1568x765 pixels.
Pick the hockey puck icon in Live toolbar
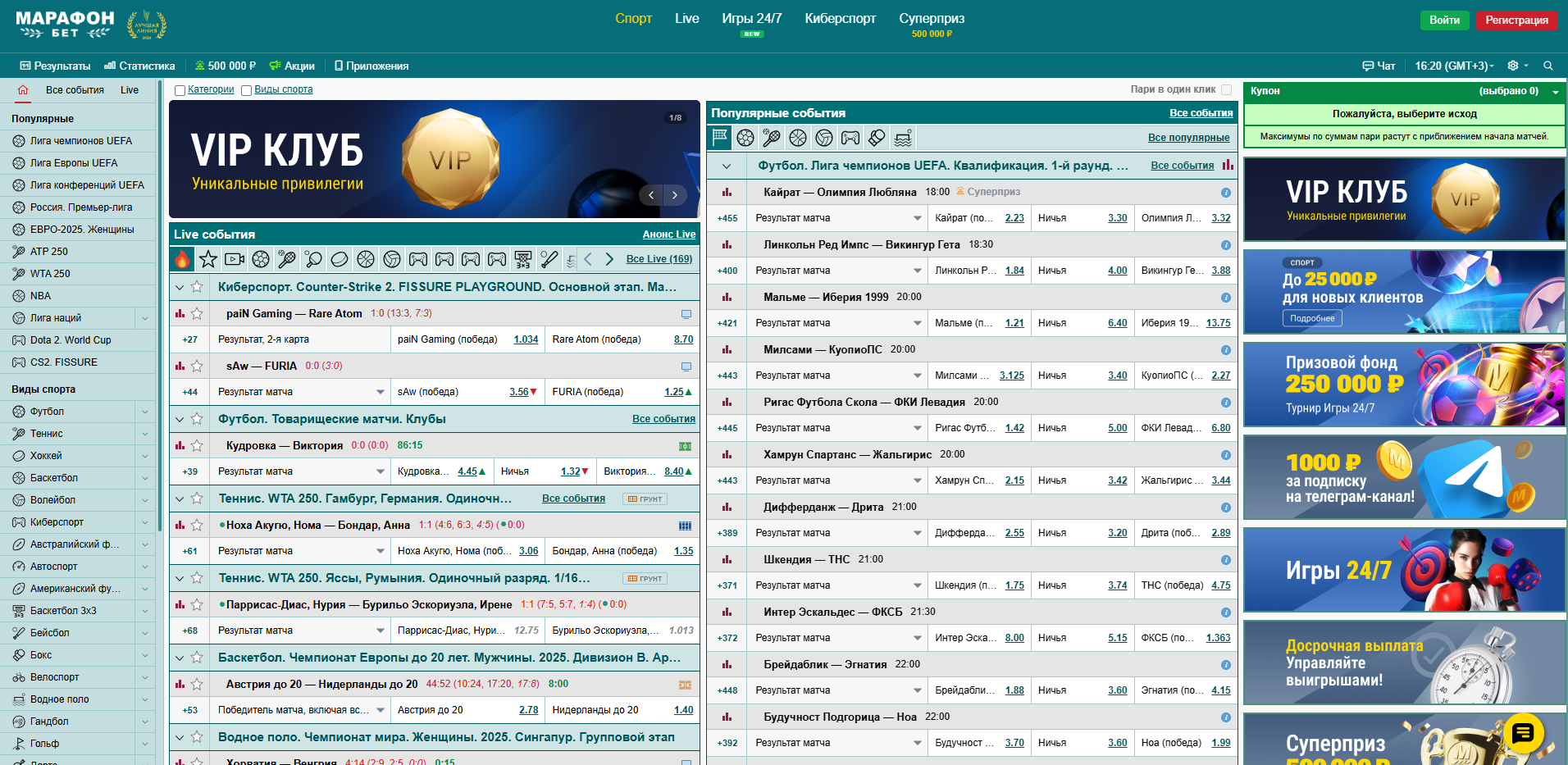[340, 259]
